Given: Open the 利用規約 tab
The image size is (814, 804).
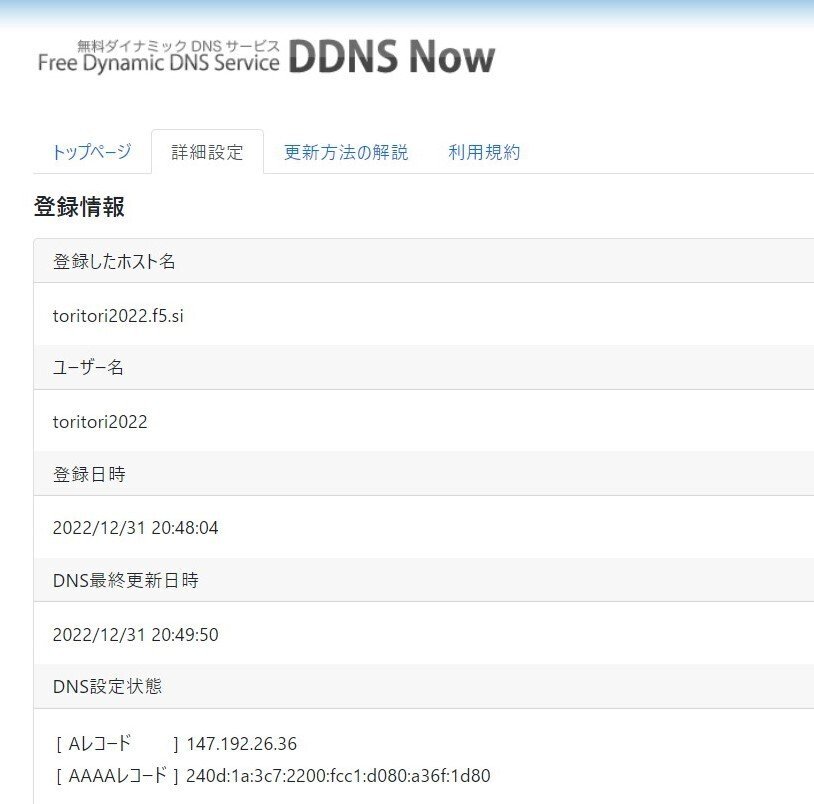Looking at the screenshot, I should [x=484, y=152].
